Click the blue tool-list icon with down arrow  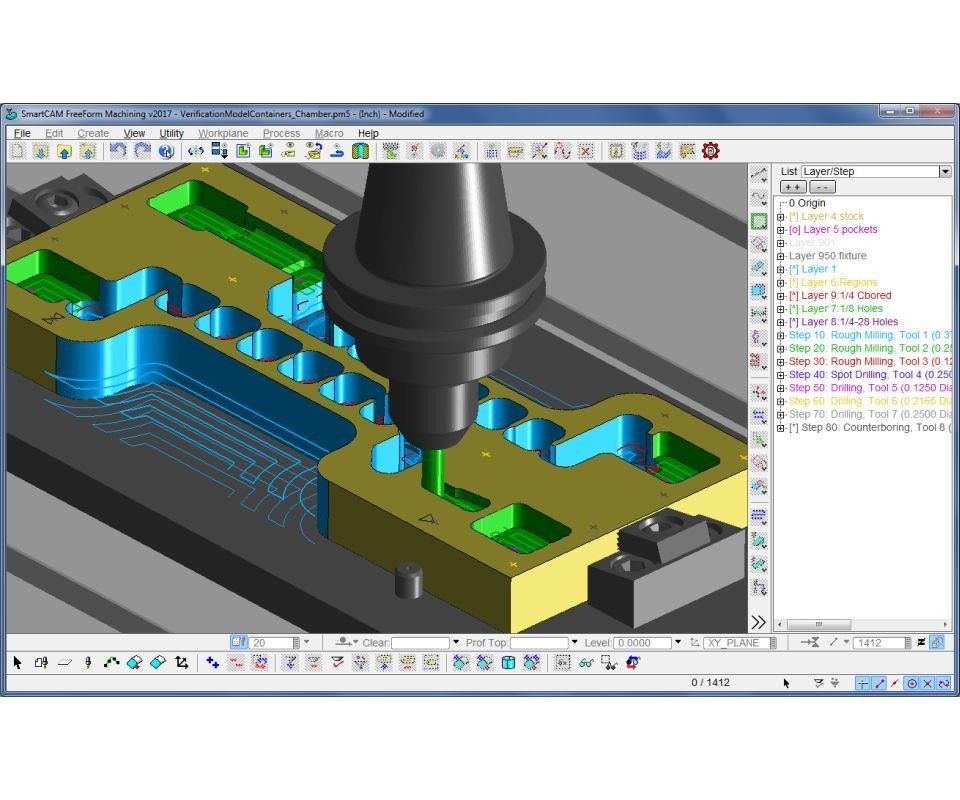tap(219, 151)
